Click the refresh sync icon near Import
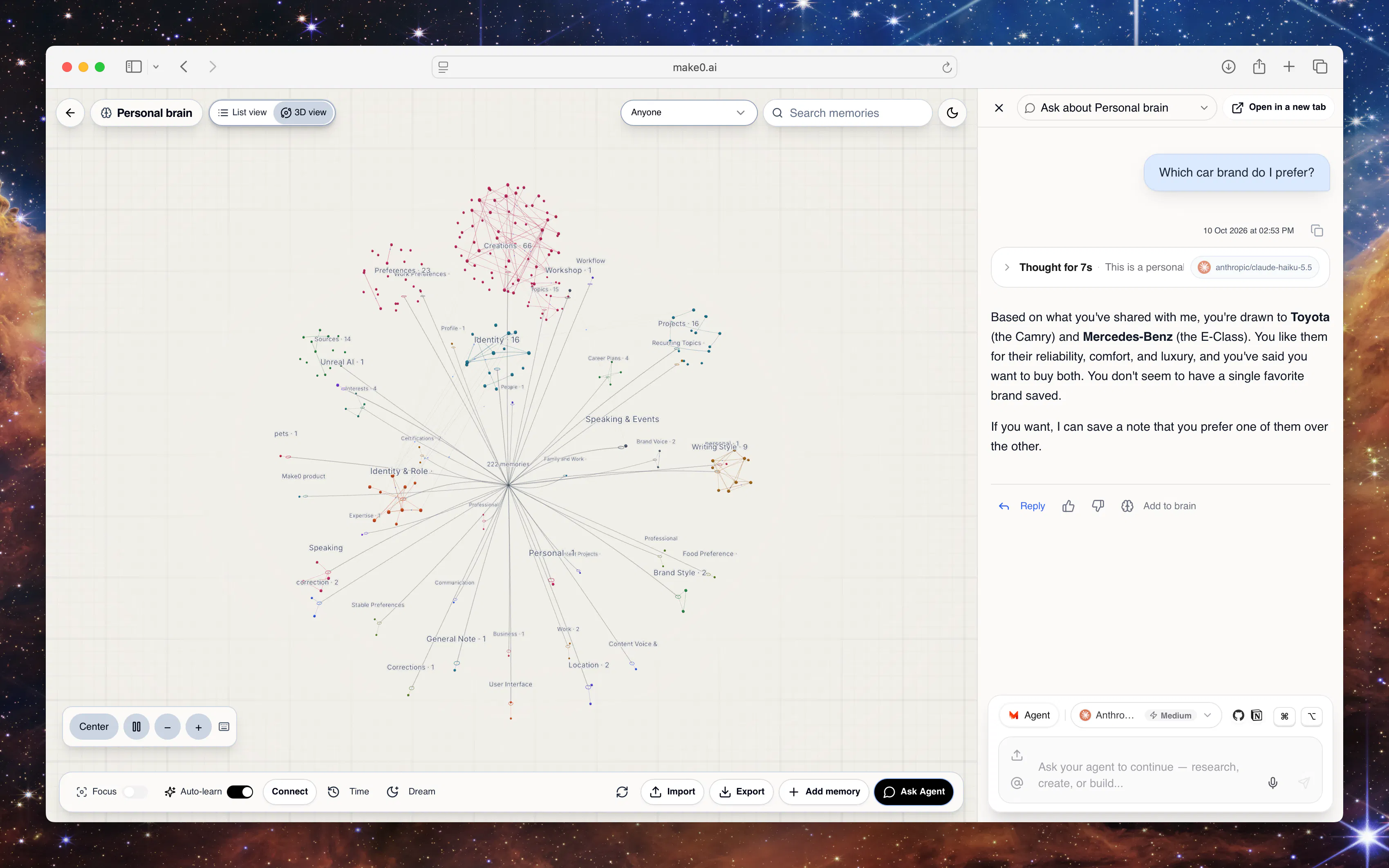This screenshot has height=868, width=1389. (622, 792)
